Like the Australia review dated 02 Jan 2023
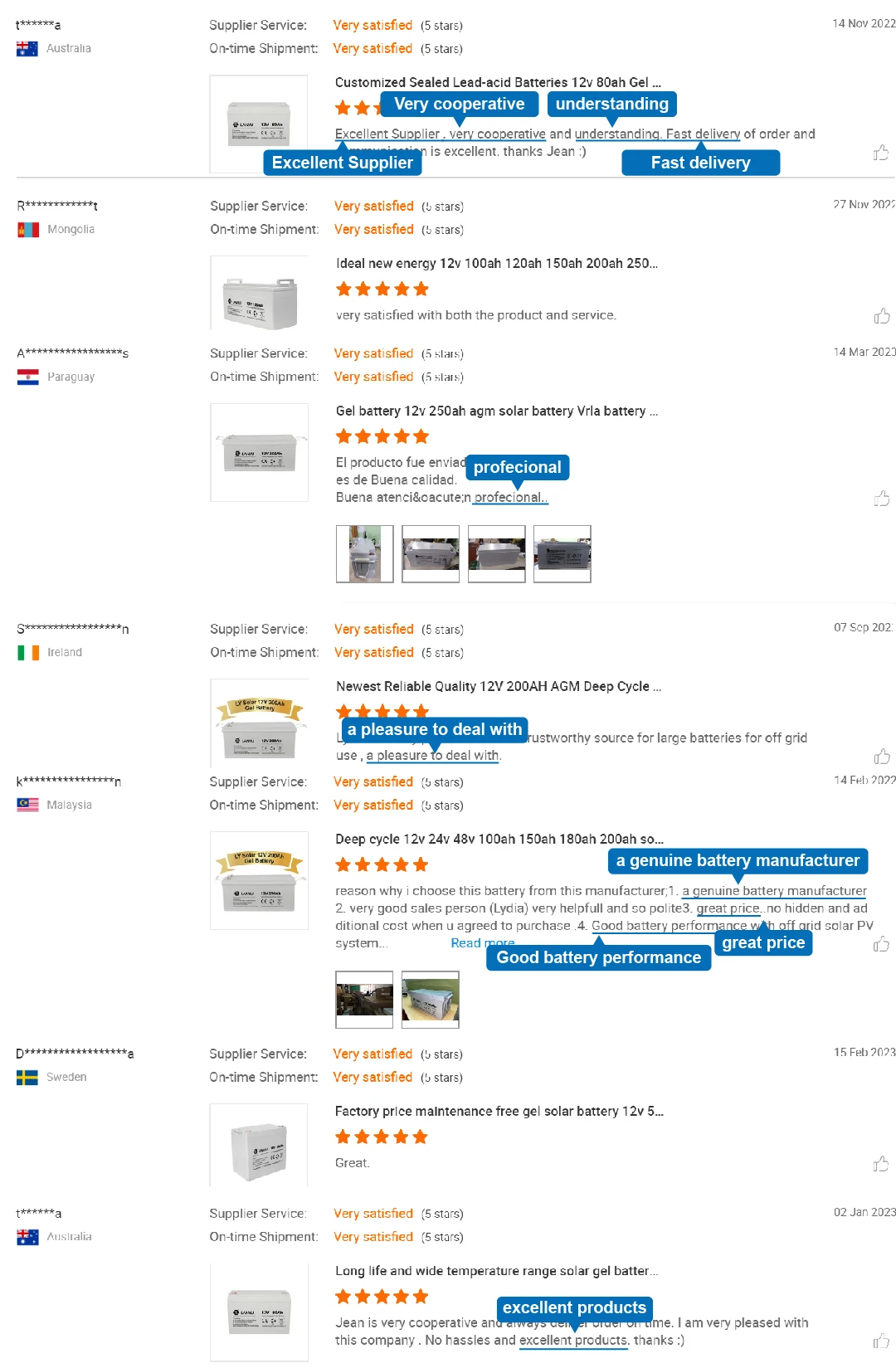 881,1341
